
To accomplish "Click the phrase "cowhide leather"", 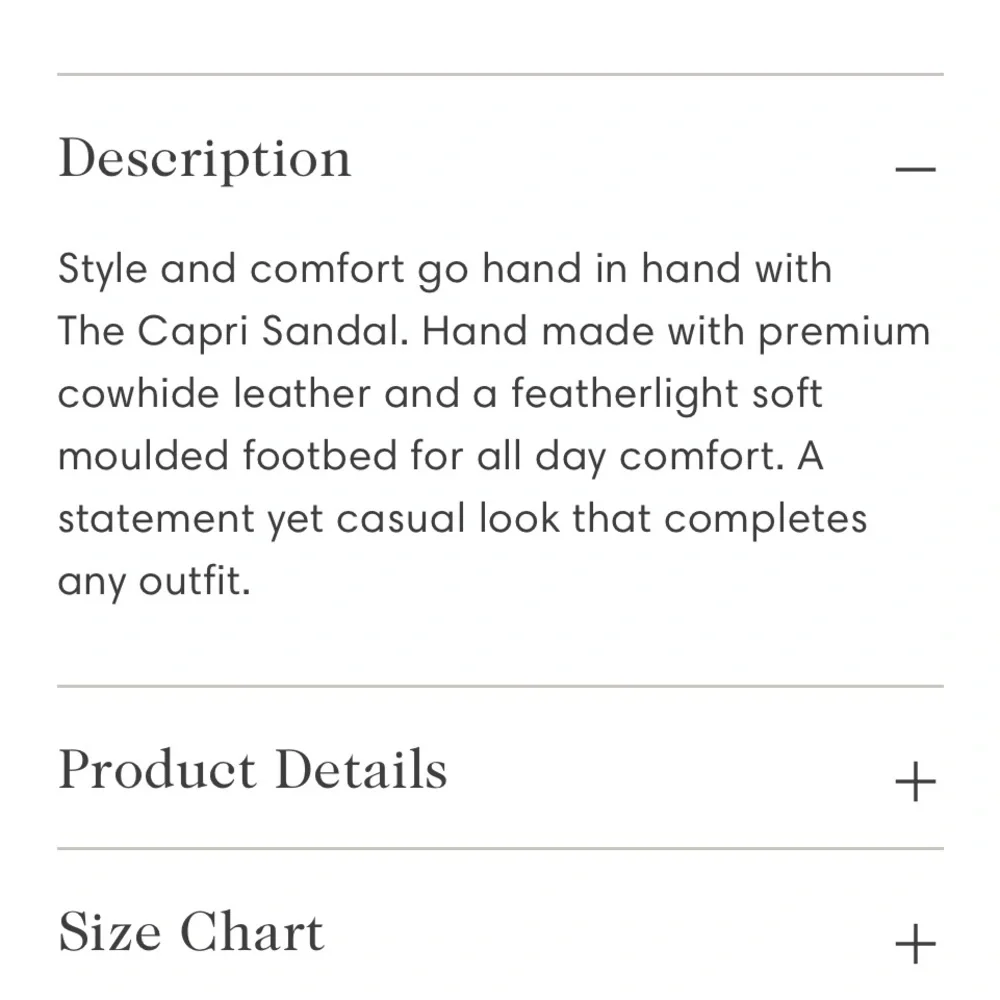I will click(214, 394).
